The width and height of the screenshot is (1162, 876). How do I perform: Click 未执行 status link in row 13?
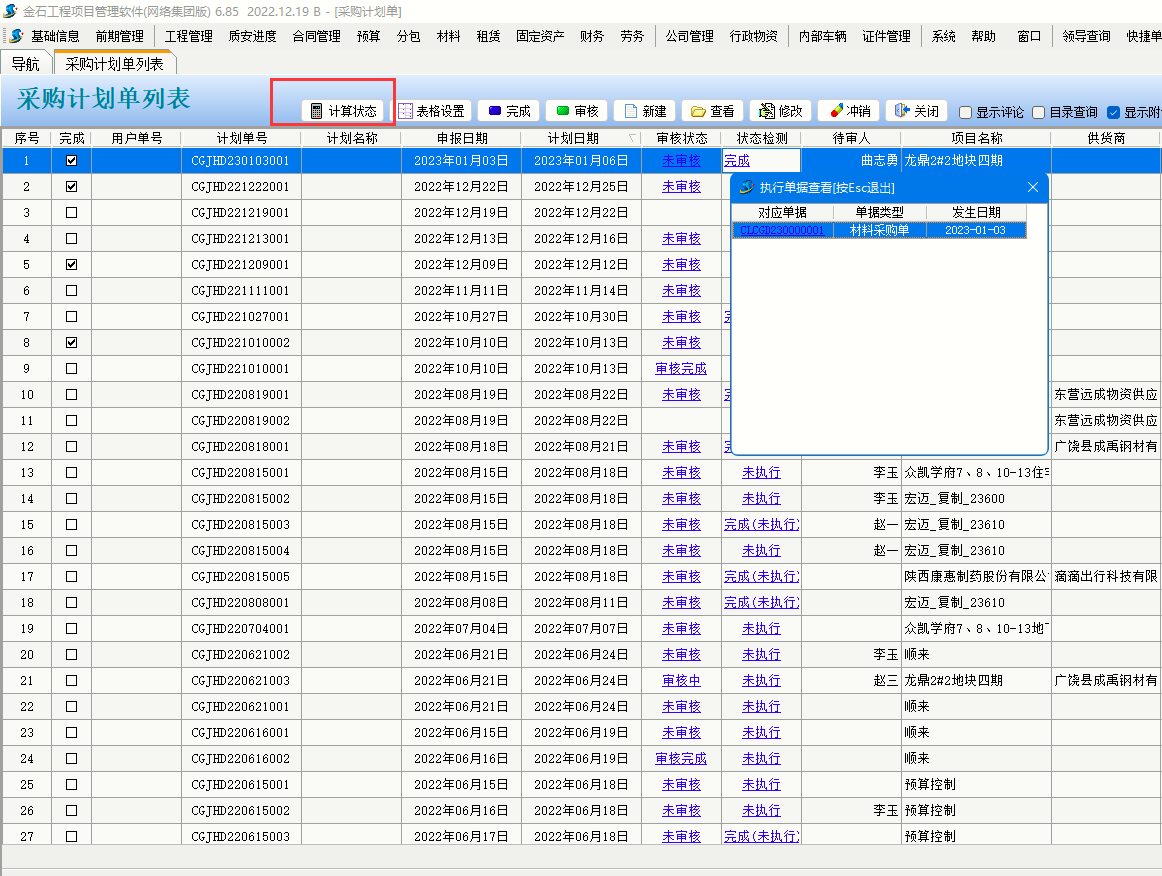click(761, 473)
